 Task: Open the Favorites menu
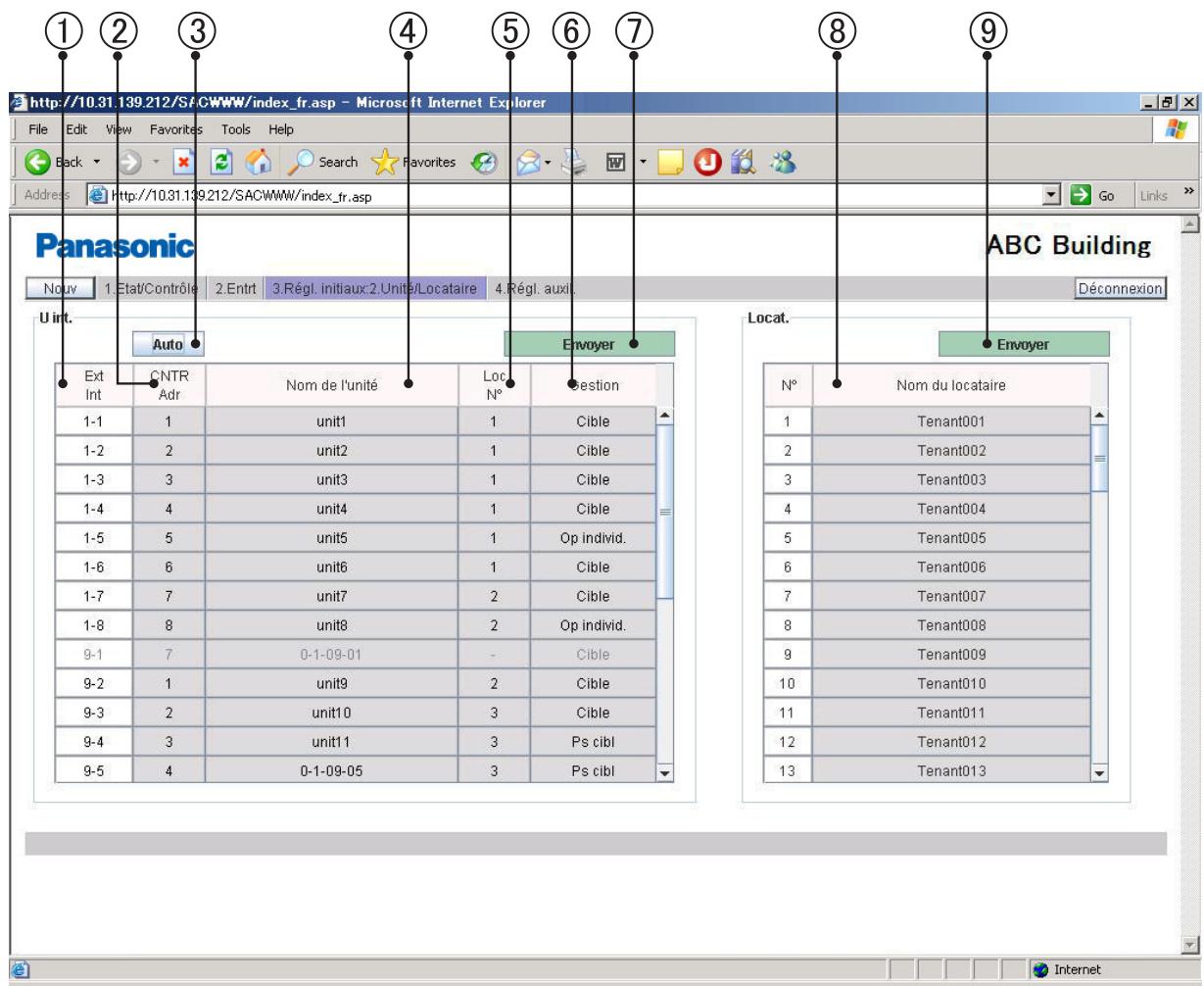175,129
